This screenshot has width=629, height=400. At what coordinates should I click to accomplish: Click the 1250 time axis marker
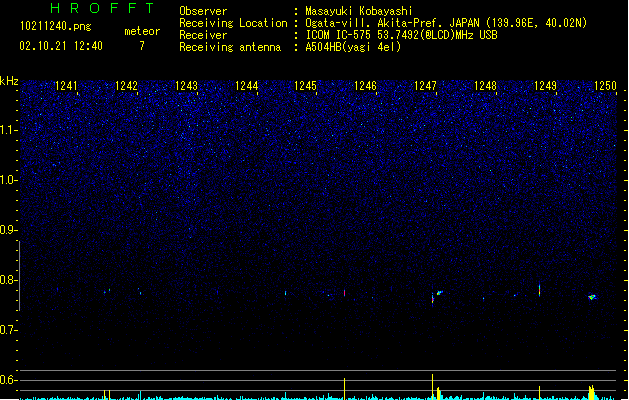605,86
